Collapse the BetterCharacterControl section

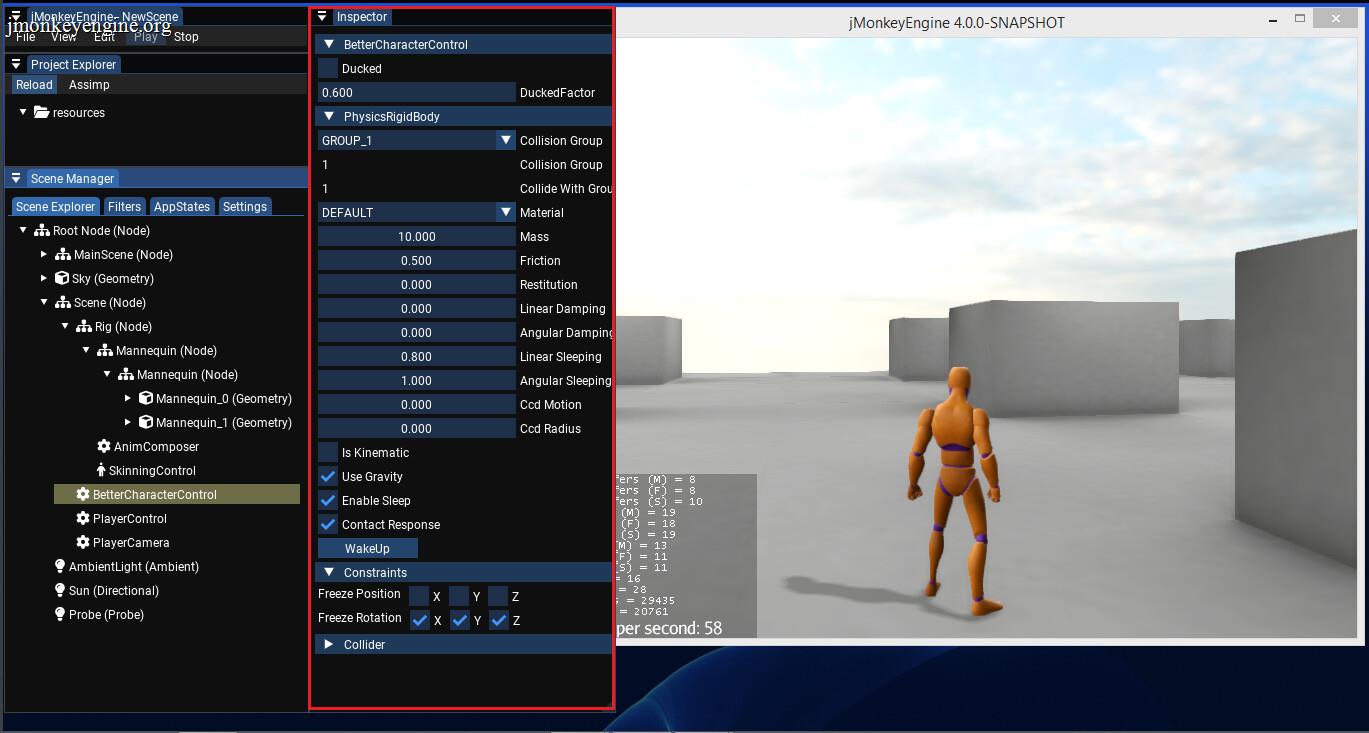coord(329,44)
